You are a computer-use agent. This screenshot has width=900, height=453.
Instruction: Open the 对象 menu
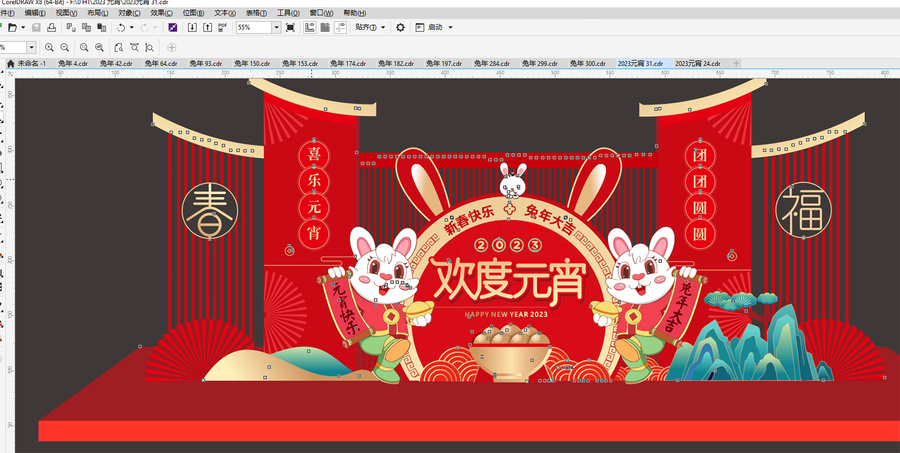tap(130, 13)
